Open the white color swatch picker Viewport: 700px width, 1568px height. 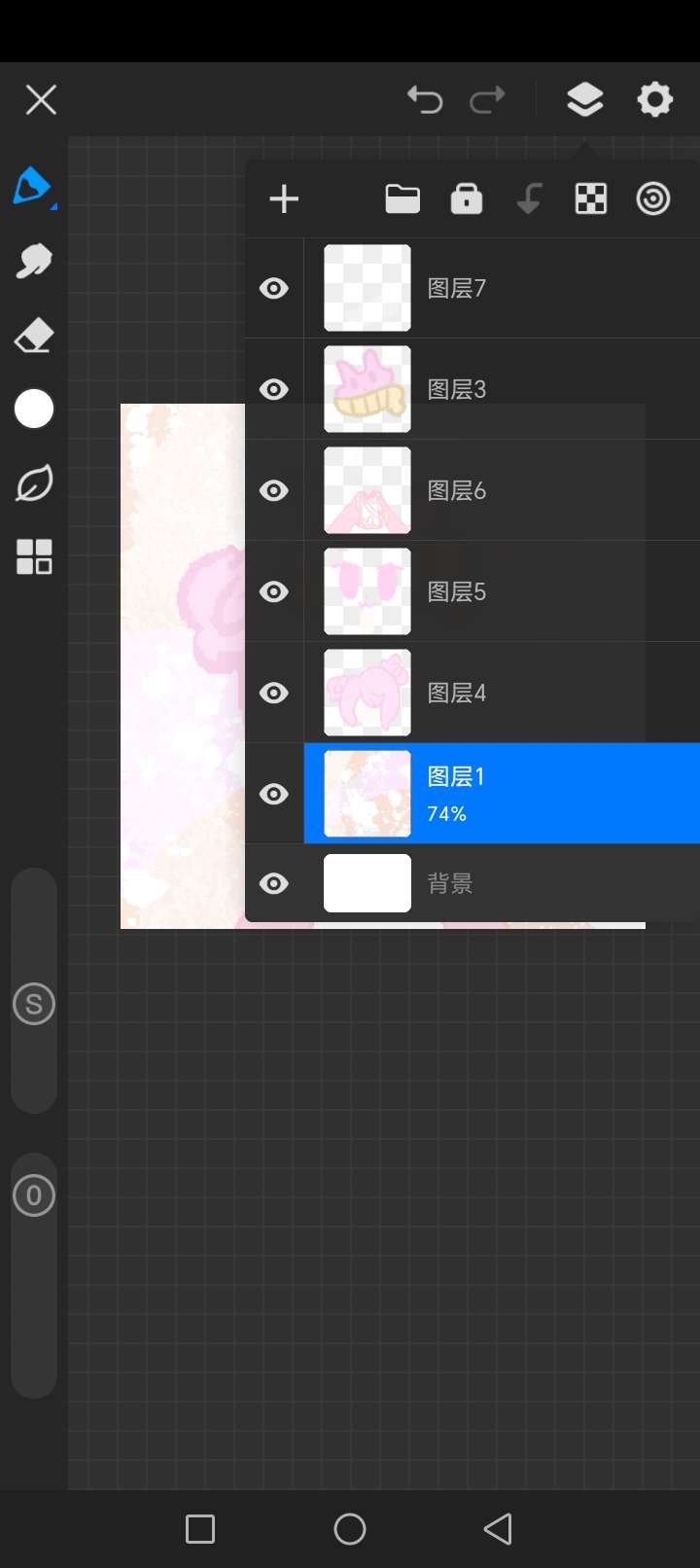click(34, 409)
